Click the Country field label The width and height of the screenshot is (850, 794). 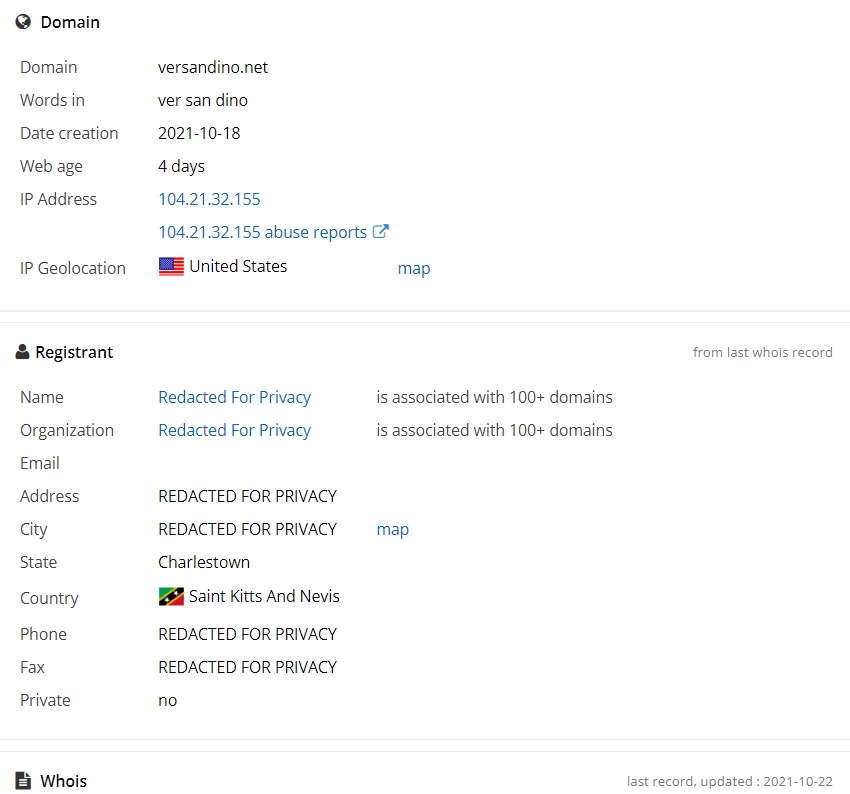[x=49, y=598]
